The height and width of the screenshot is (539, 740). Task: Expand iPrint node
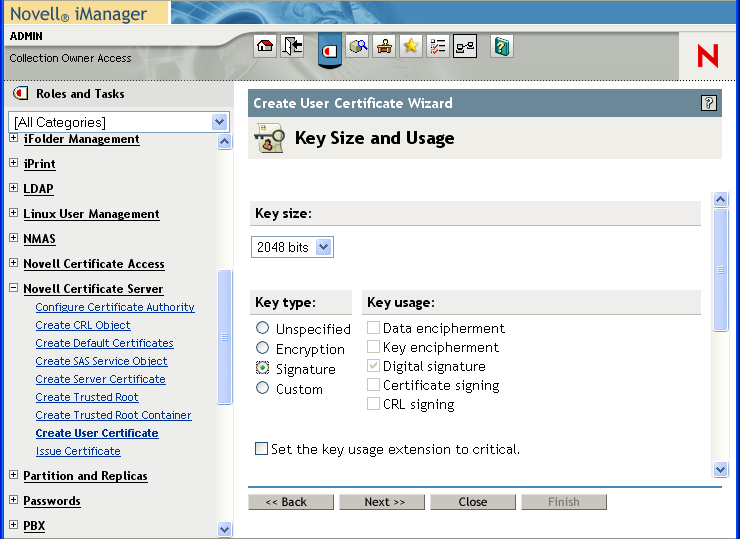14,163
